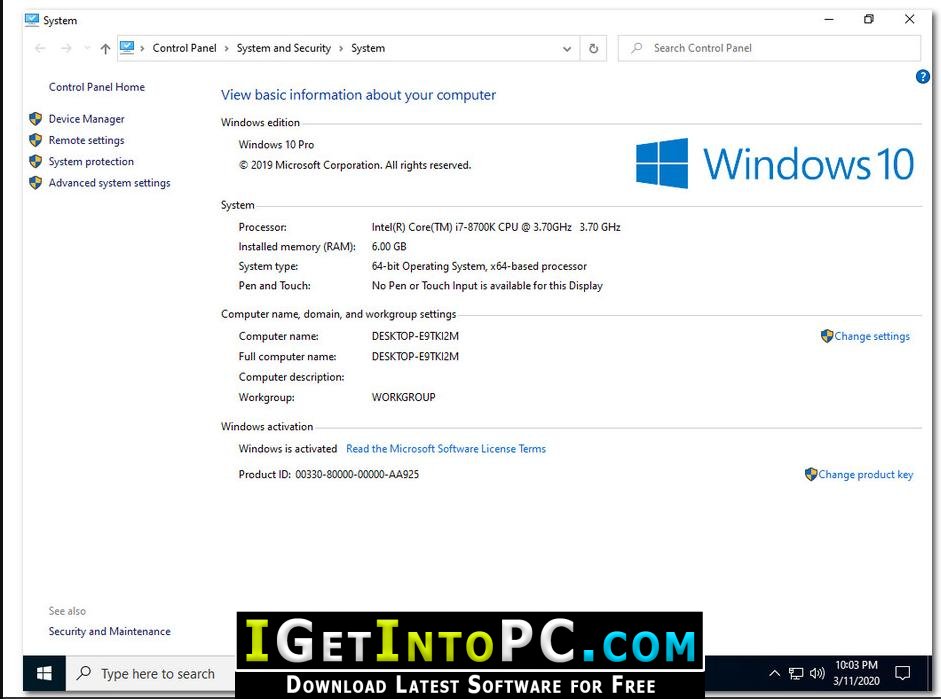Click the shield icon next to Change settings
Image resolution: width=941 pixels, height=699 pixels.
pos(827,336)
